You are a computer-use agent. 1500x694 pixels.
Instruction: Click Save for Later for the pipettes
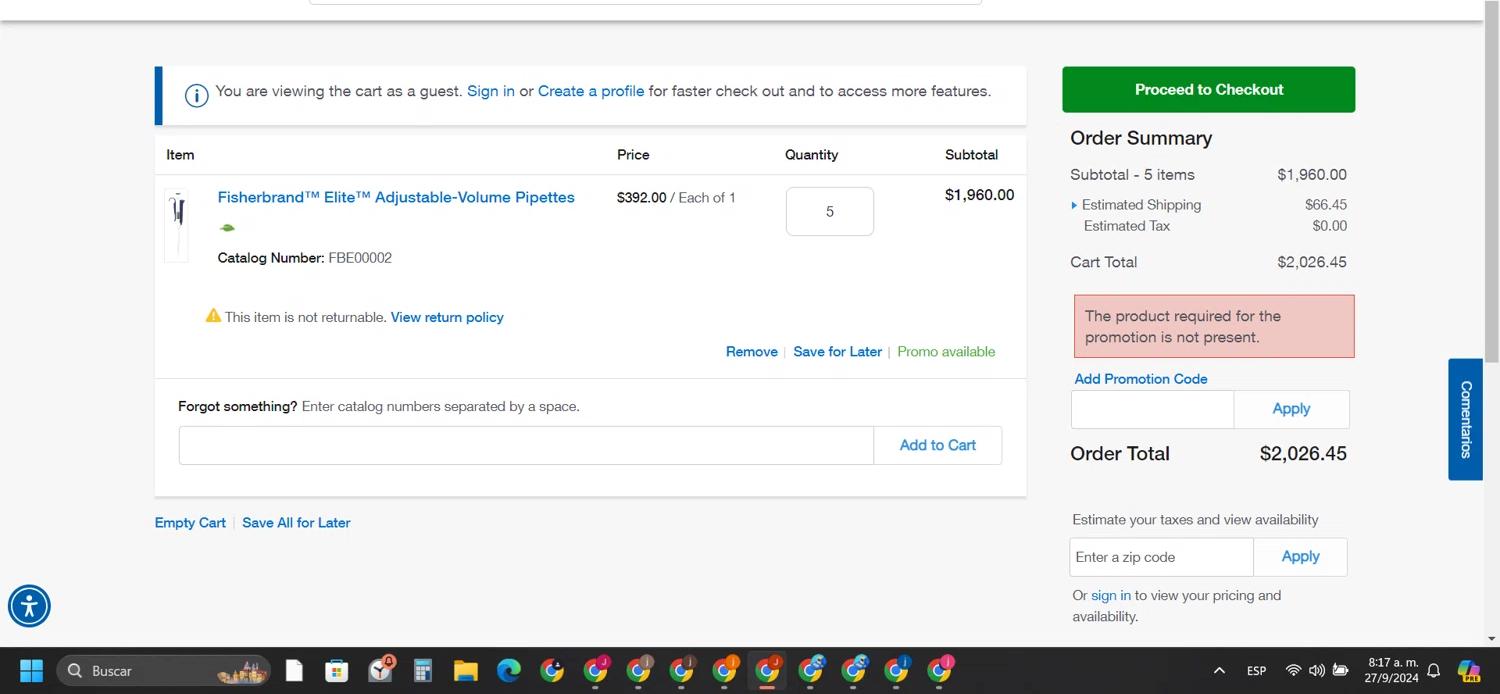coord(838,352)
